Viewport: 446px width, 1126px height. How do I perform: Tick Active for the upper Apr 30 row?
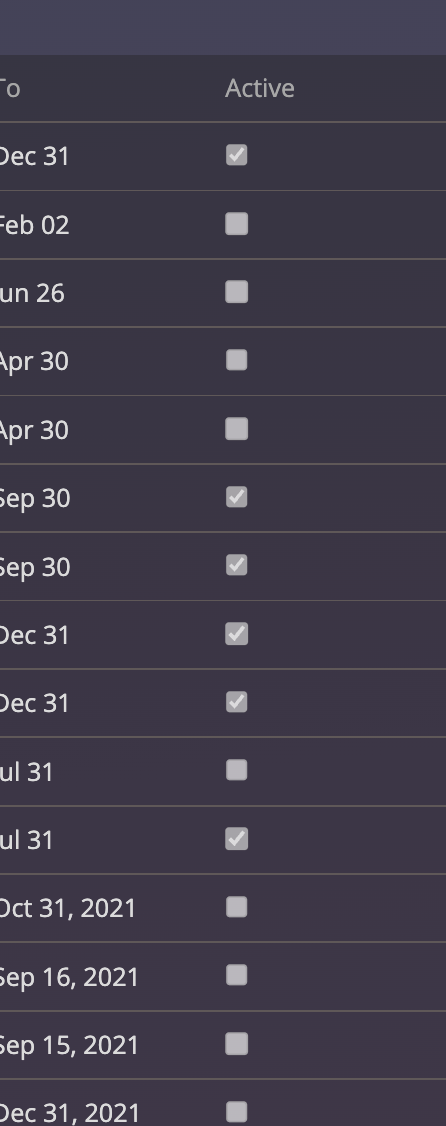(236, 360)
